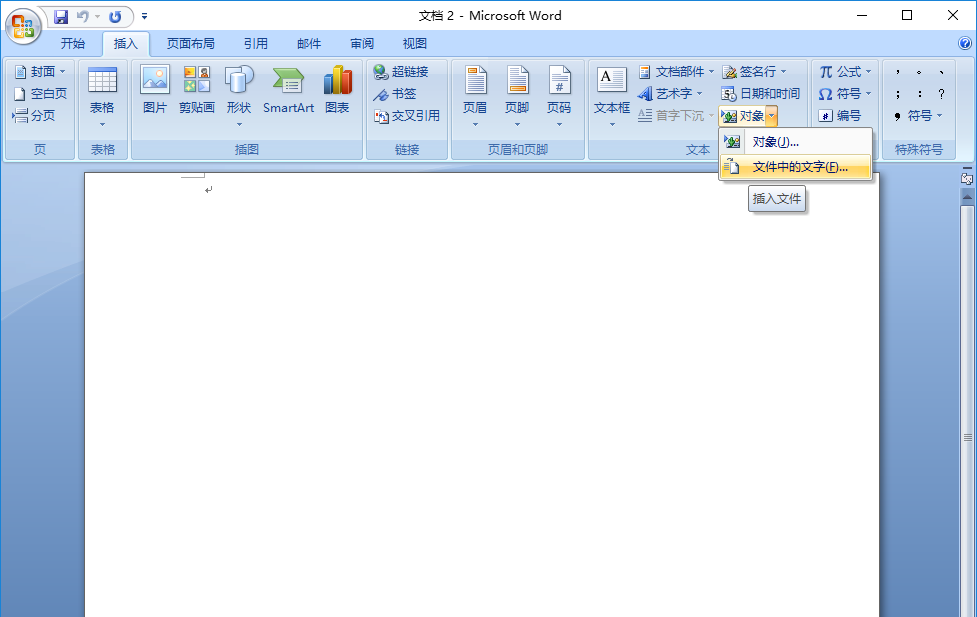This screenshot has width=977, height=617.
Task: Insert 日期和时间 date and time
Action: pyautogui.click(x=760, y=93)
